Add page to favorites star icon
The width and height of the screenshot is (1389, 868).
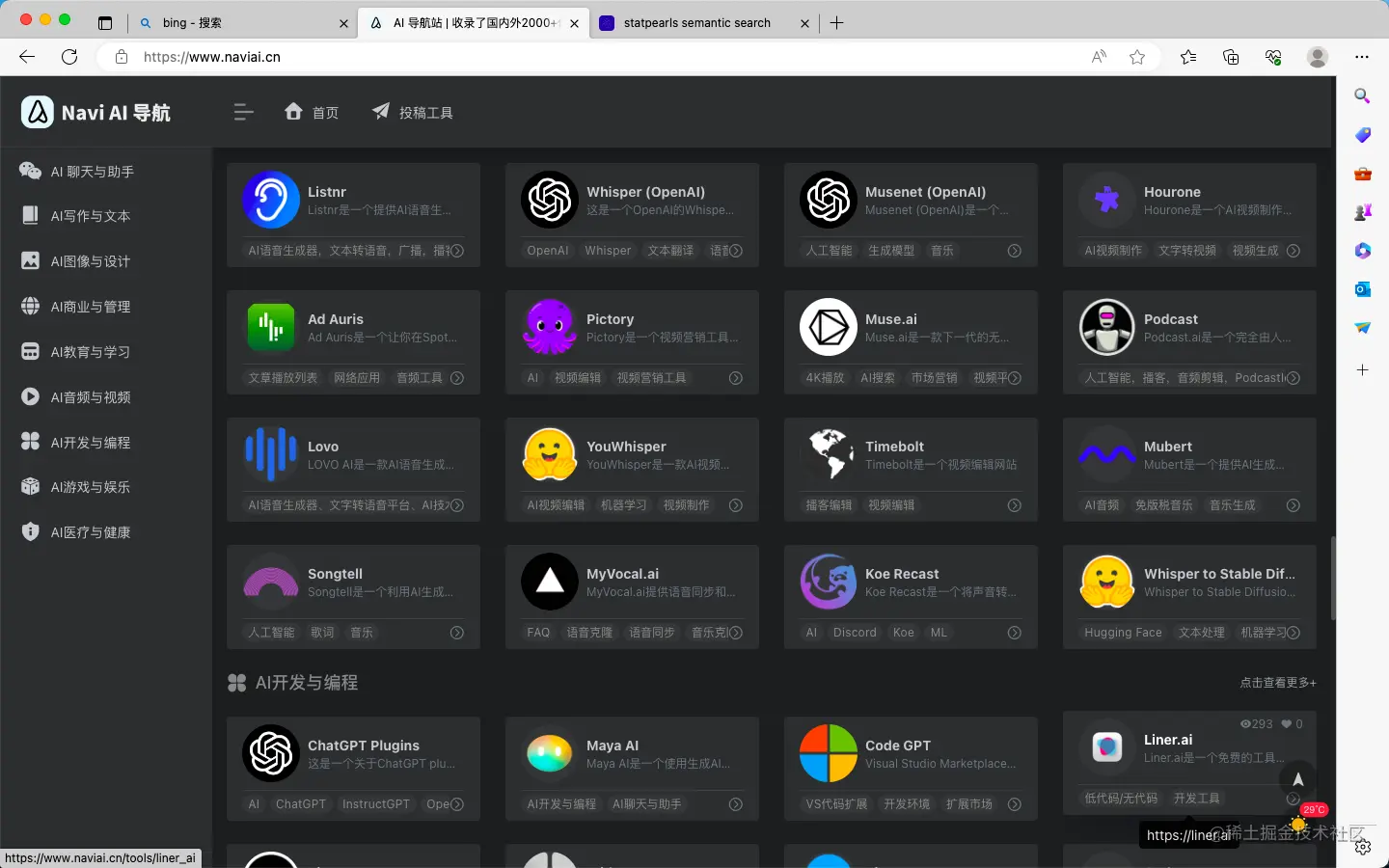click(x=1137, y=57)
